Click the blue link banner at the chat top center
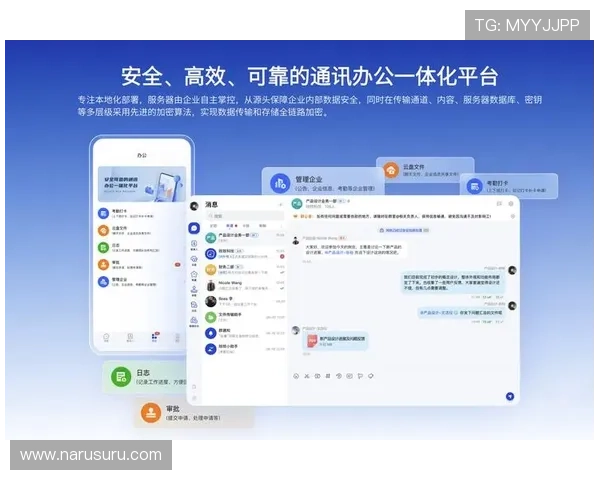This screenshot has width=600, height=480. pyautogui.click(x=404, y=230)
